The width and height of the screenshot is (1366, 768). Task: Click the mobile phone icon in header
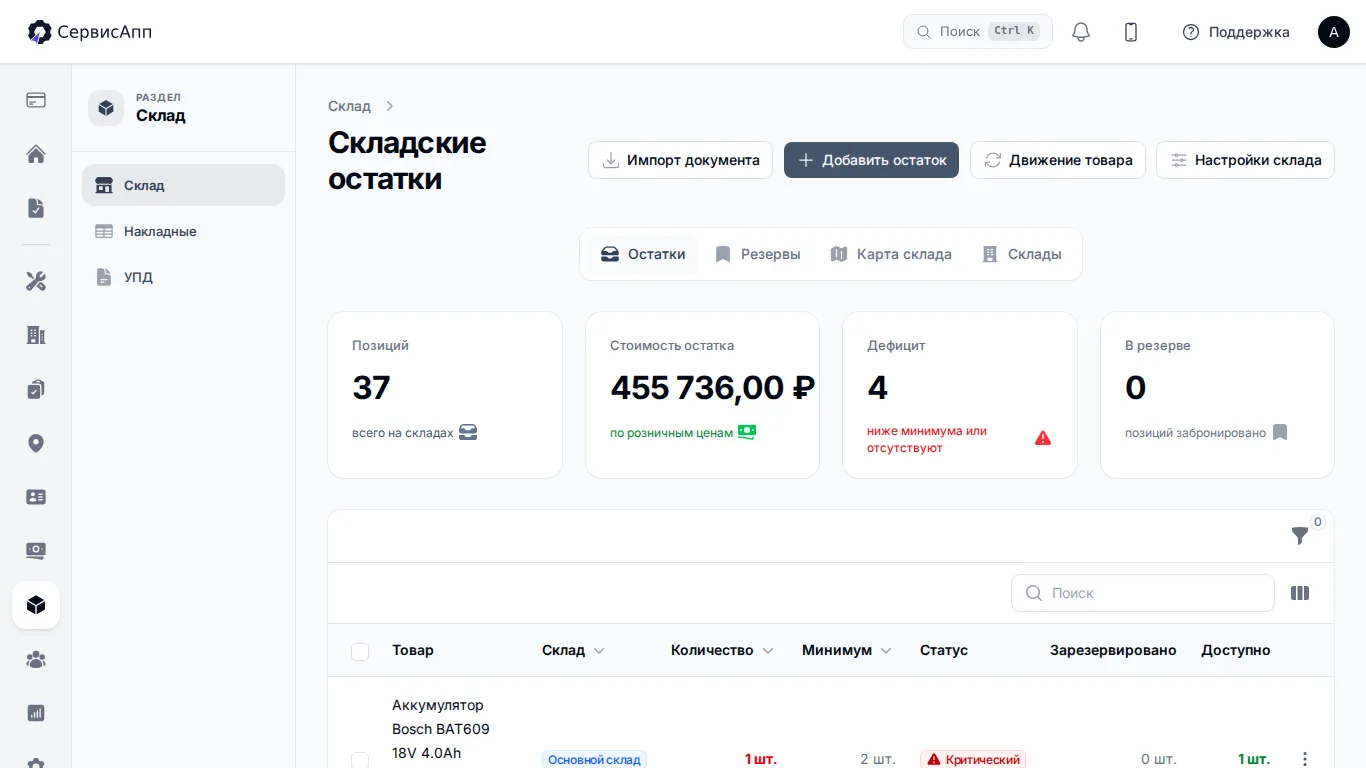point(1131,32)
